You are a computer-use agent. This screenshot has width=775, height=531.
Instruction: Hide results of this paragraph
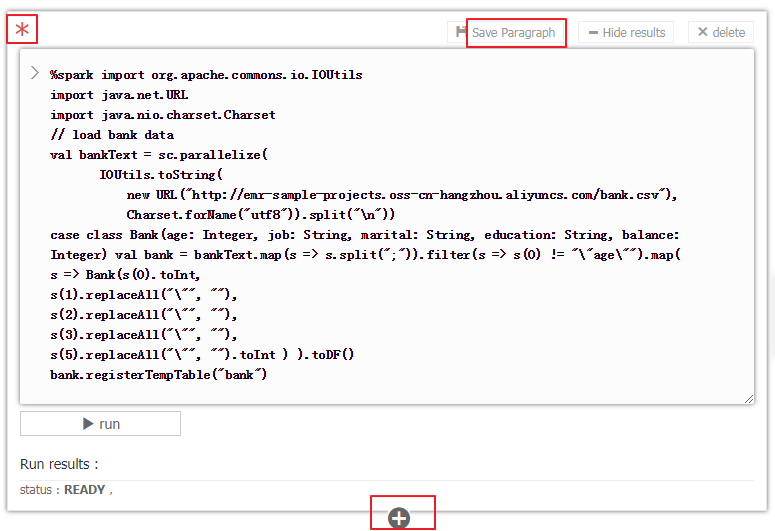(626, 33)
